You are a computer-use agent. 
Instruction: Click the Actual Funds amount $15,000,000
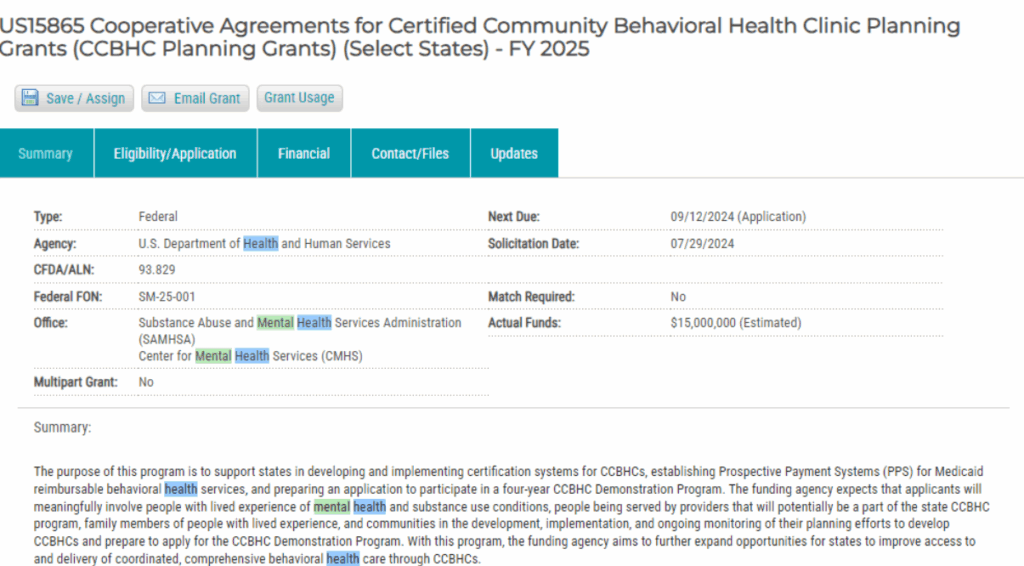point(736,323)
